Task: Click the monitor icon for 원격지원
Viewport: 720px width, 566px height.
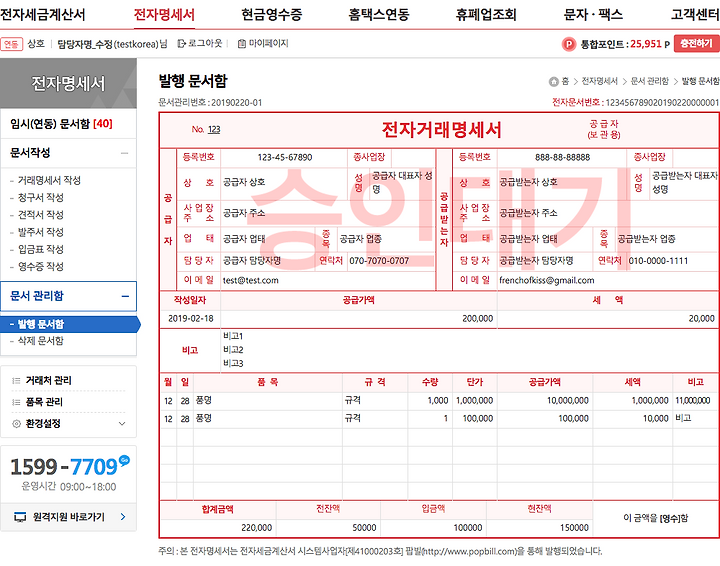Action: (x=20, y=517)
